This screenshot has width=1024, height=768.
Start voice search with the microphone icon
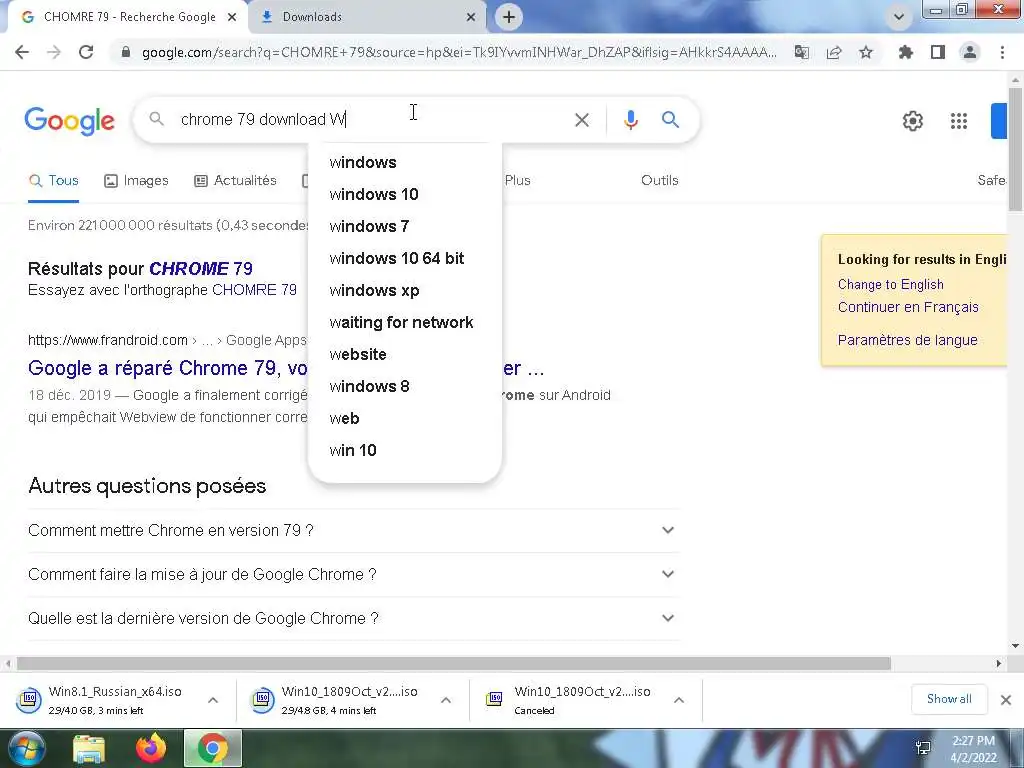tap(630, 120)
